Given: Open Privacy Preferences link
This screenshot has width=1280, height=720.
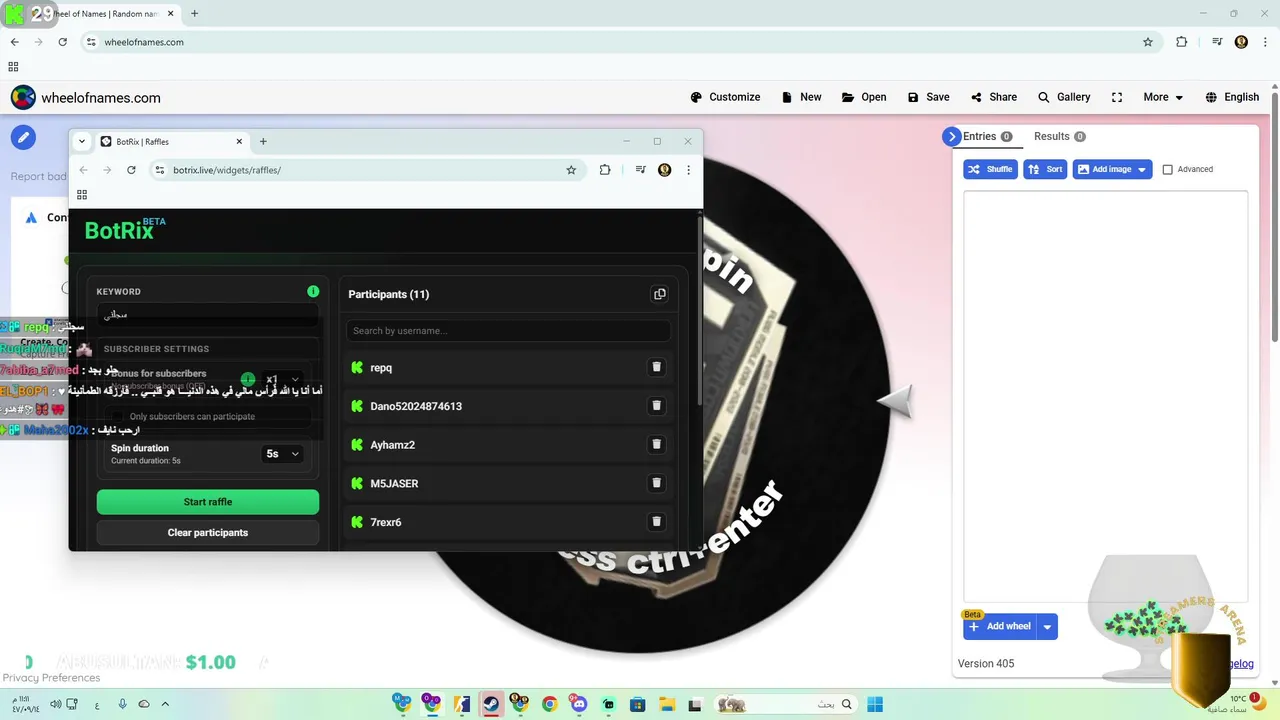Looking at the screenshot, I should click(51, 678).
